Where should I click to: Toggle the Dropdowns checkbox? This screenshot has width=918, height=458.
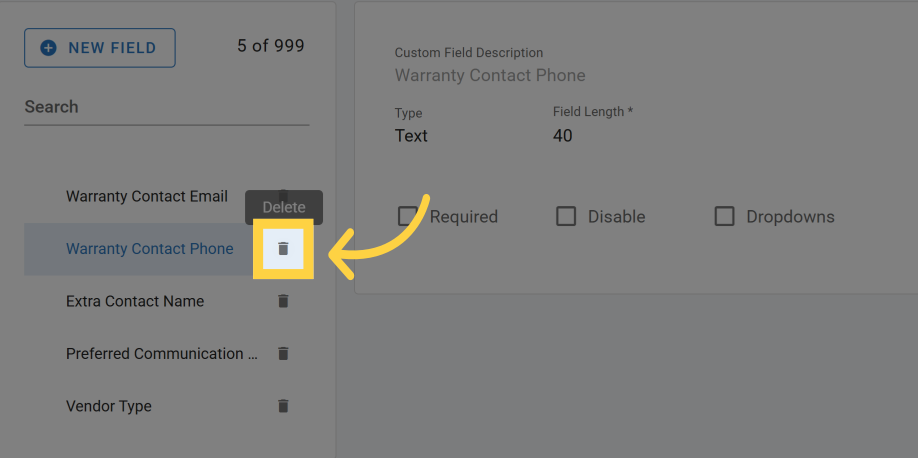(725, 216)
